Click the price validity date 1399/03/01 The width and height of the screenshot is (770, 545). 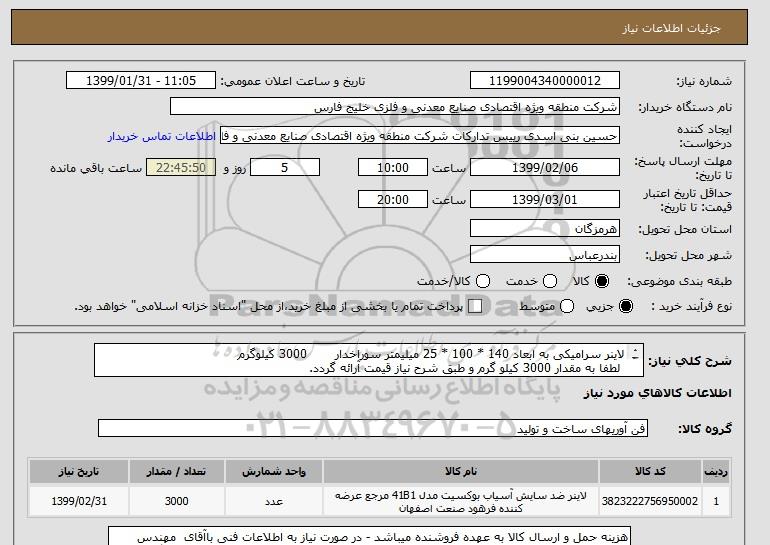[x=545, y=199]
